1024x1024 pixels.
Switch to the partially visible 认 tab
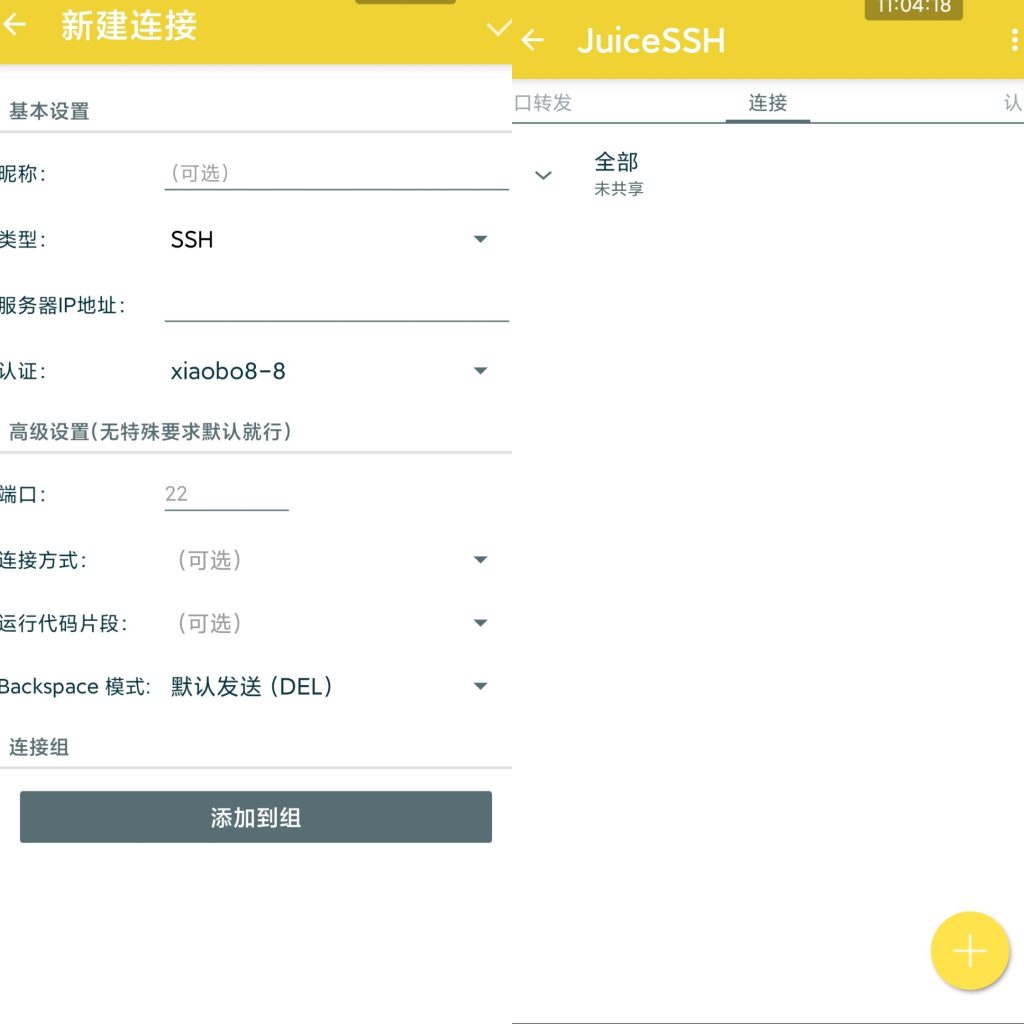[x=1013, y=103]
